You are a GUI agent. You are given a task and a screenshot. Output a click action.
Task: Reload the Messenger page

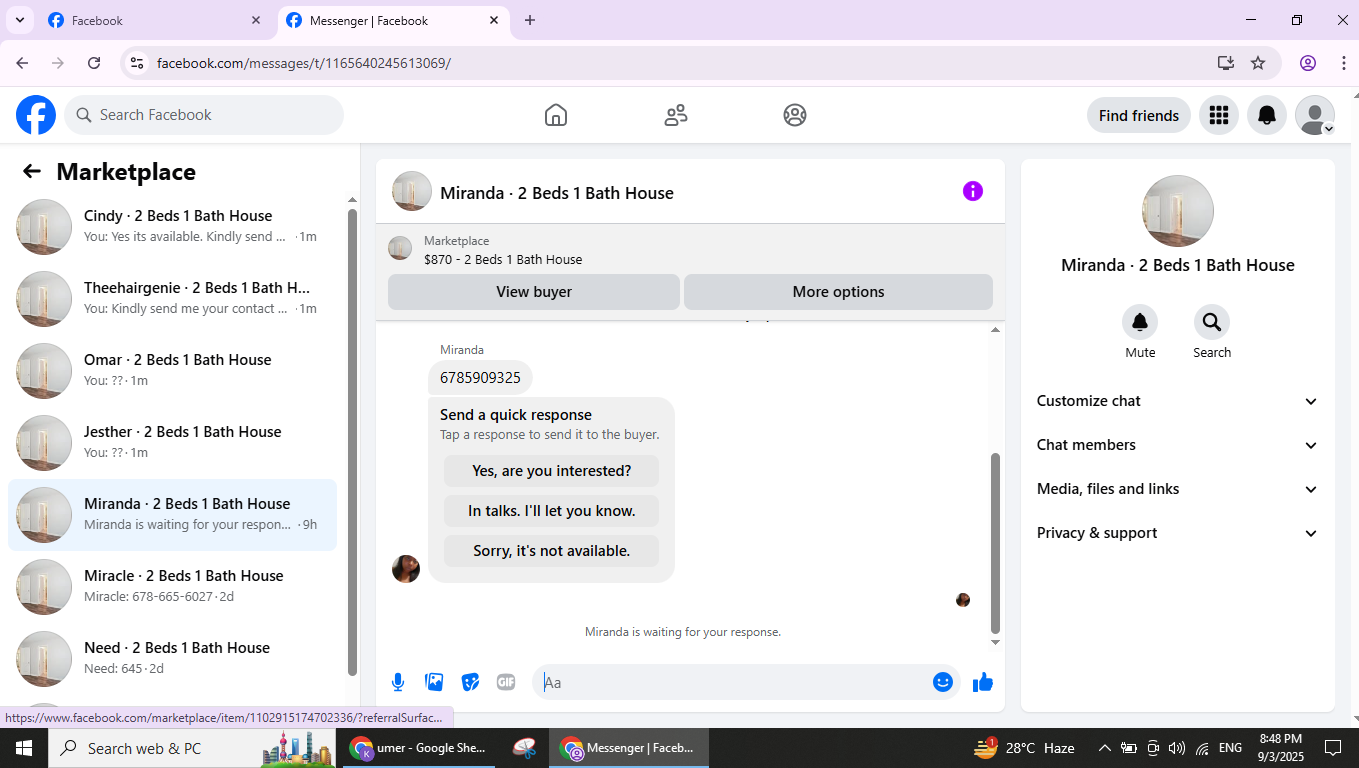[94, 63]
